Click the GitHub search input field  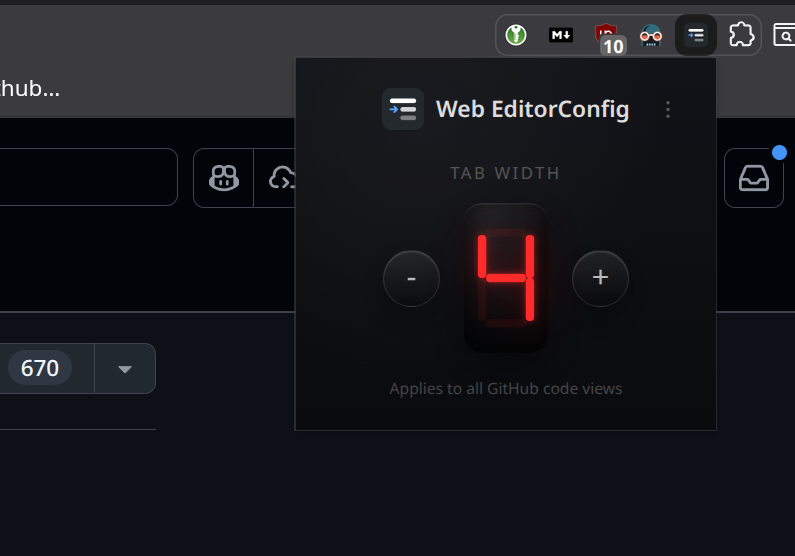tap(88, 177)
